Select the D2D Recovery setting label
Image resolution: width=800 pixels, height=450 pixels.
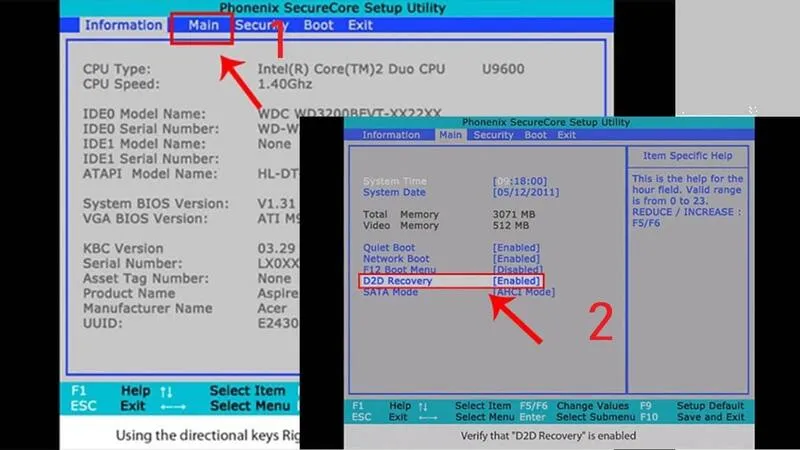point(398,282)
